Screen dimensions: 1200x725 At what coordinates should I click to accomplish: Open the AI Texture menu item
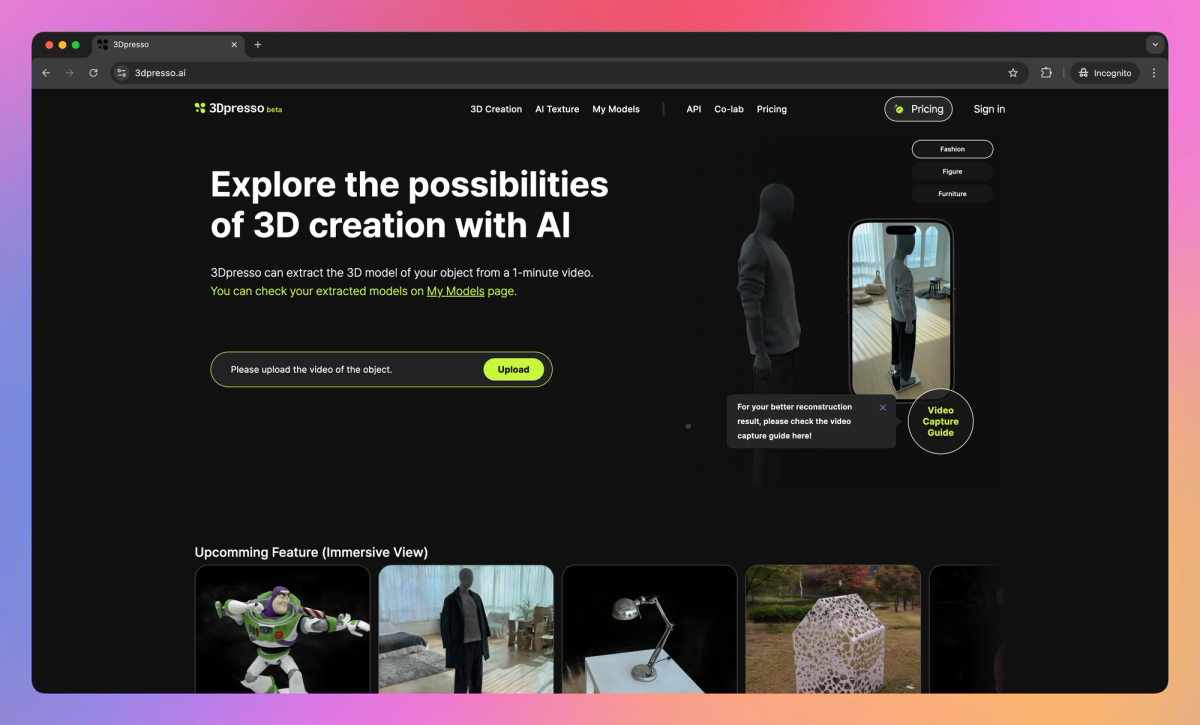point(557,109)
